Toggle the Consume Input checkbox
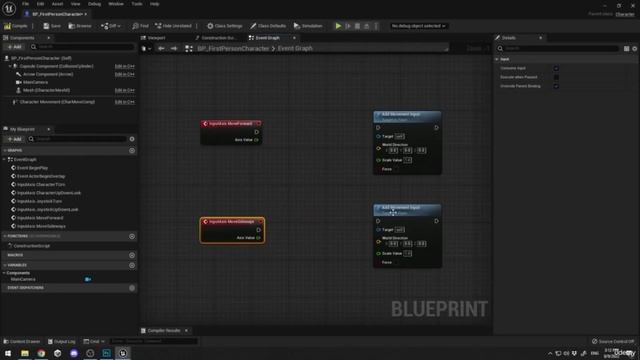This screenshot has height=360, width=640. [x=556, y=68]
